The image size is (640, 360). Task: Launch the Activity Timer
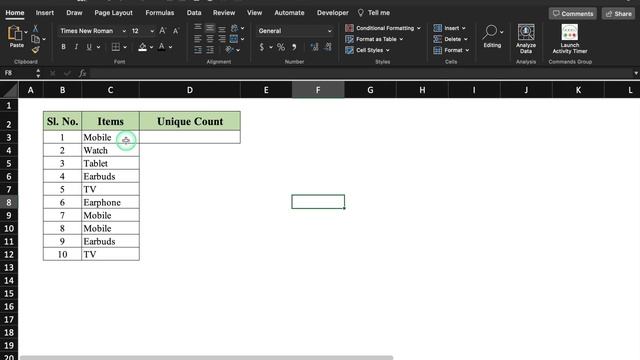pyautogui.click(x=570, y=38)
